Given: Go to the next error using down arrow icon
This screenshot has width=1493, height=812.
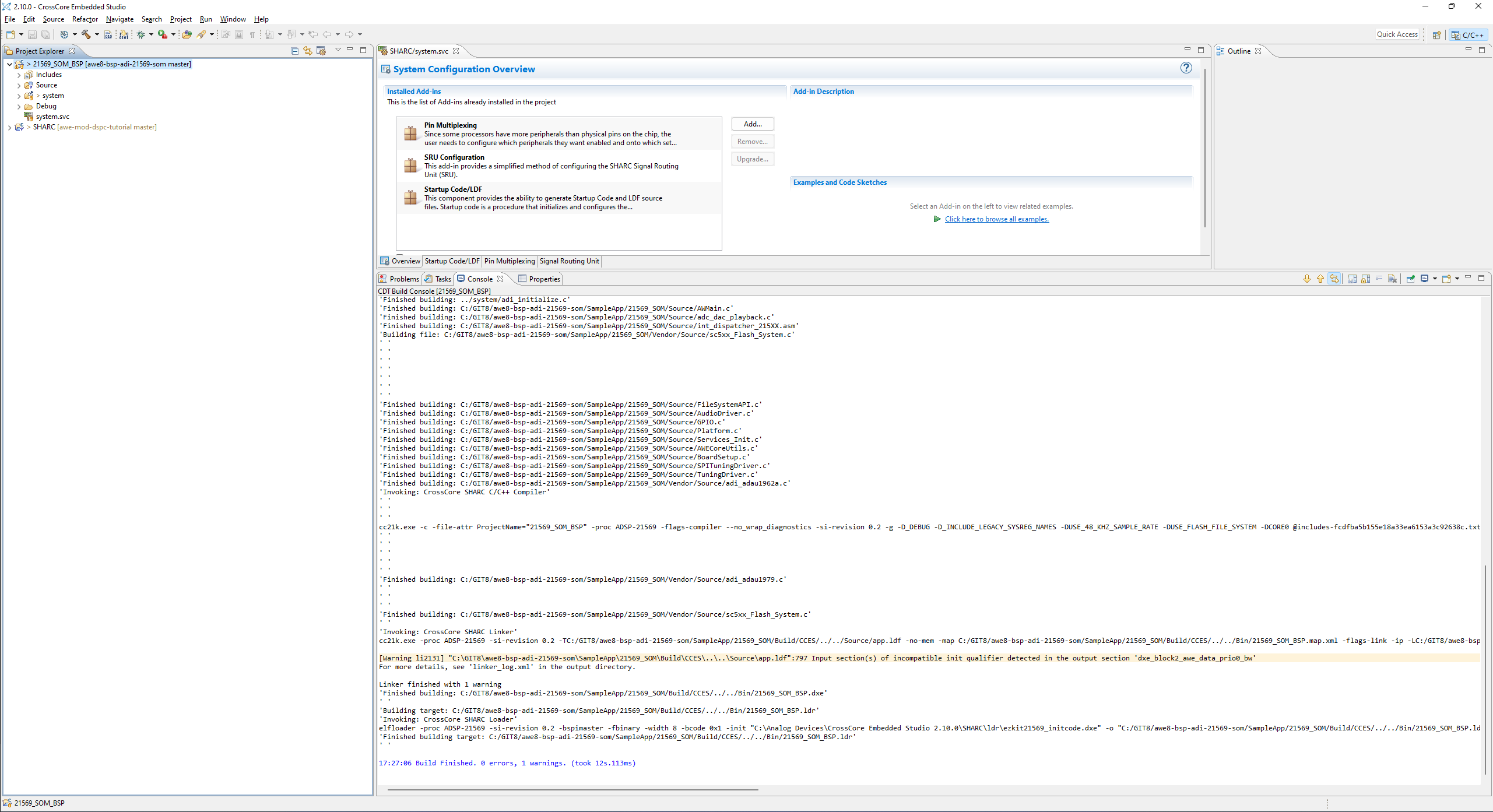Looking at the screenshot, I should pyautogui.click(x=1307, y=279).
